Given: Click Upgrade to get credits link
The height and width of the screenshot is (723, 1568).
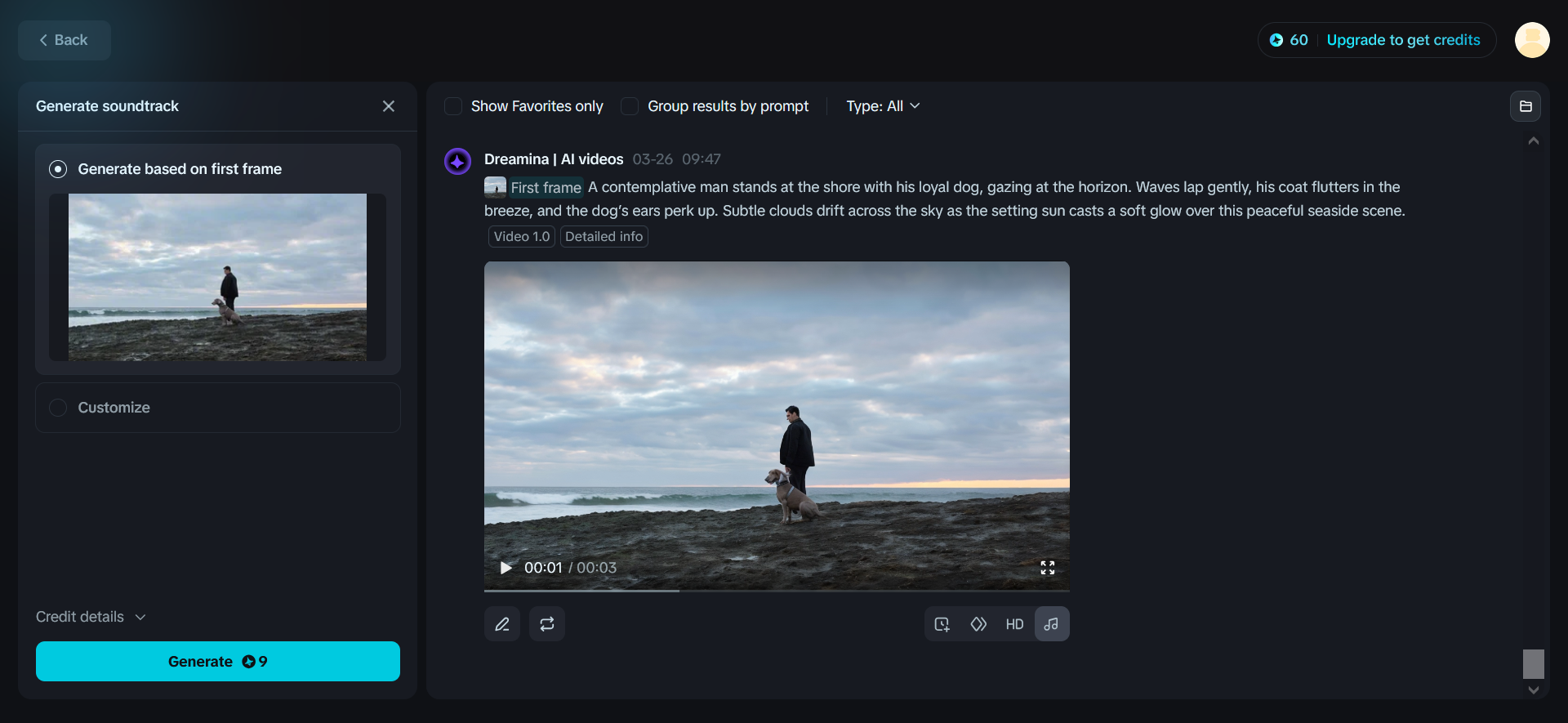Looking at the screenshot, I should tap(1403, 40).
